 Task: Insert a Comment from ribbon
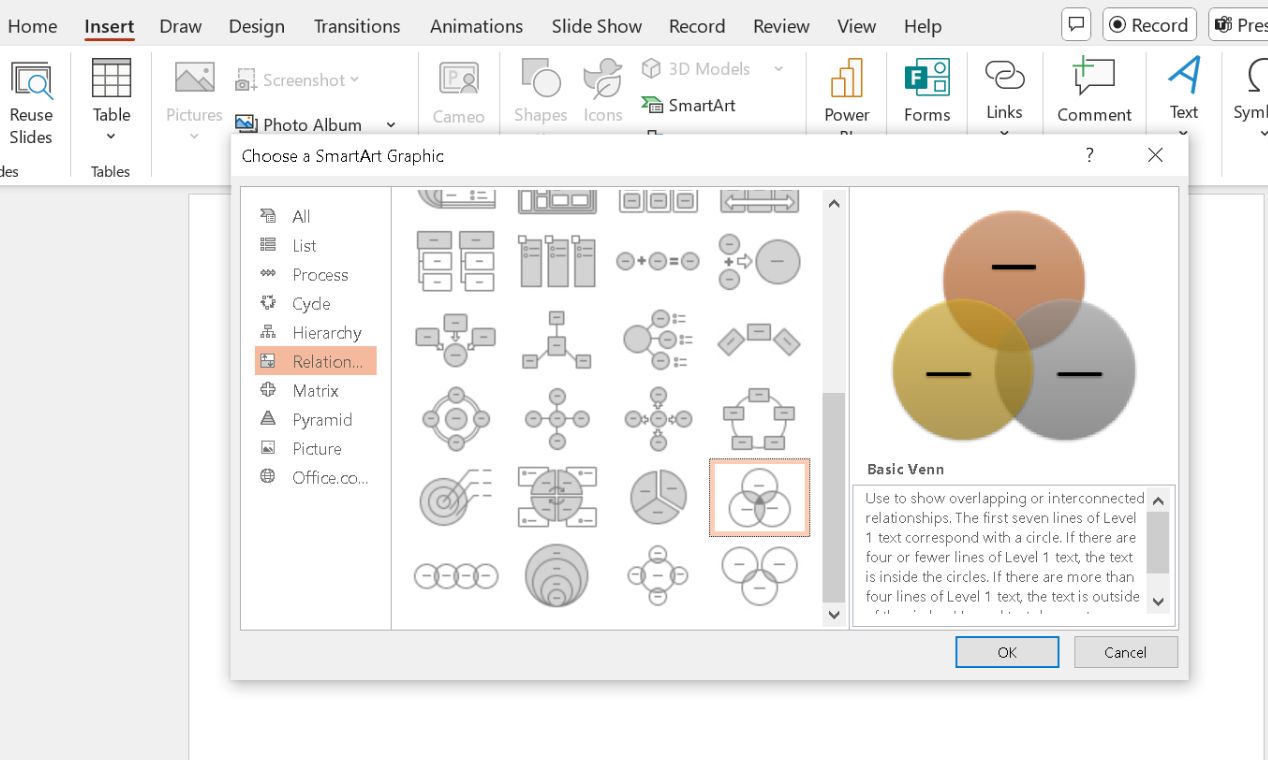point(1094,92)
